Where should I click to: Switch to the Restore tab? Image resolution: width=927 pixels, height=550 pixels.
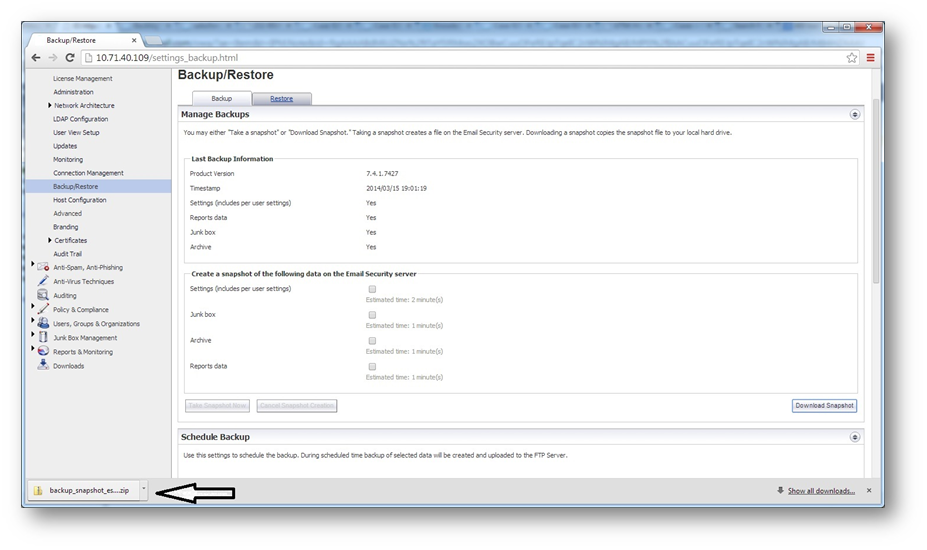281,98
